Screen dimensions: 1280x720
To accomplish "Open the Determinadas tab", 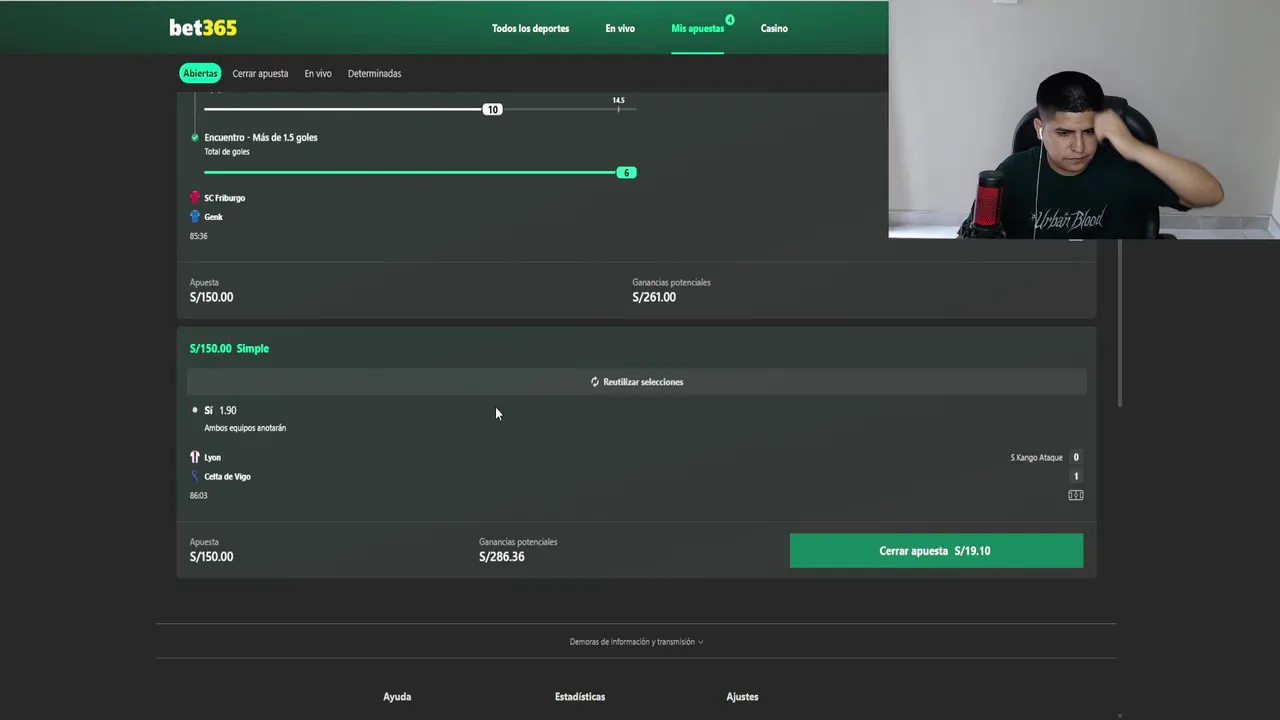I will coord(374,73).
